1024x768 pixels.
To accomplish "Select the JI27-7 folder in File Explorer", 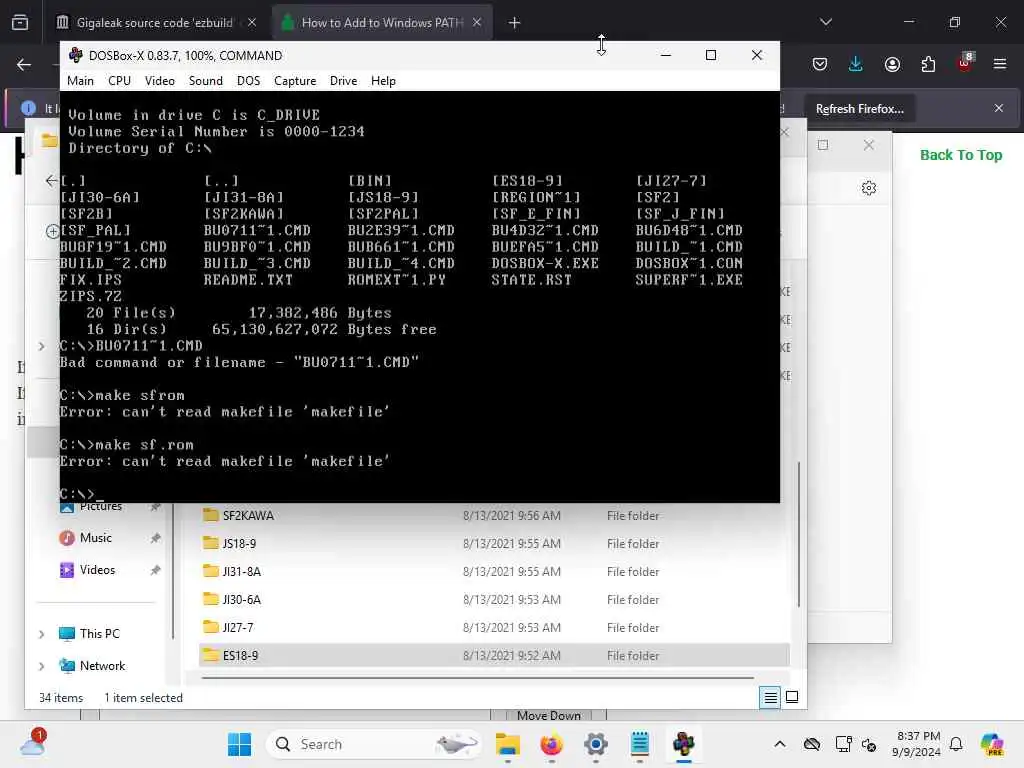I will 493,628.
